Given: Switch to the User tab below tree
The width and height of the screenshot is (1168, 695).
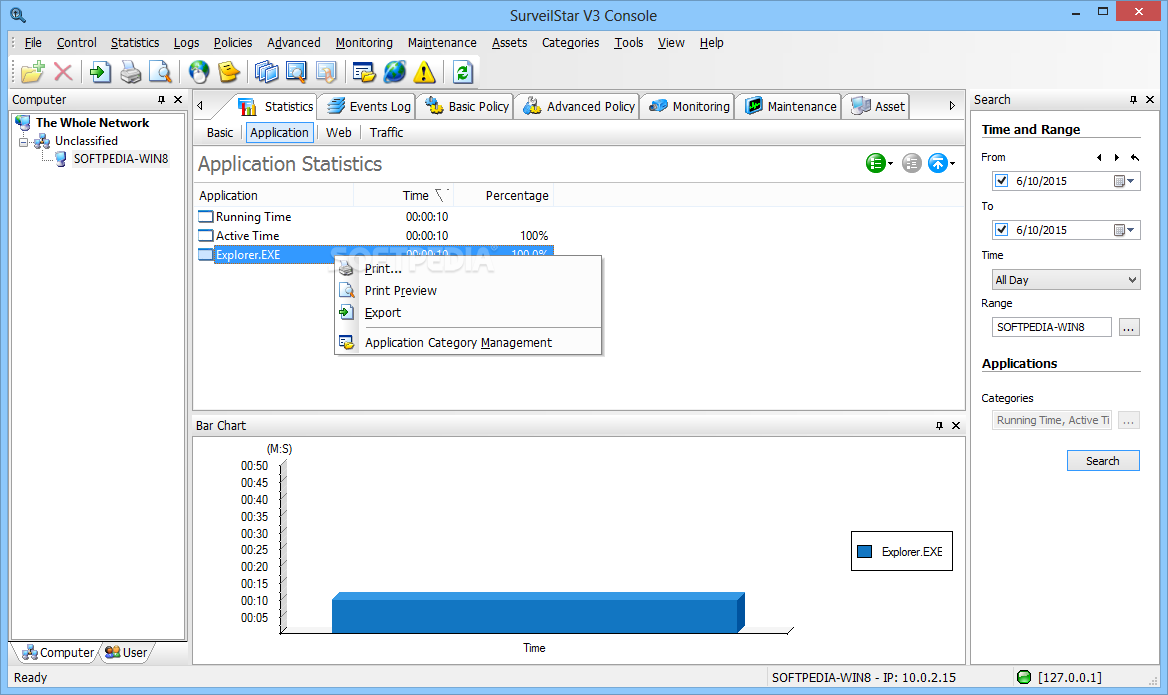Looking at the screenshot, I should [x=126, y=653].
